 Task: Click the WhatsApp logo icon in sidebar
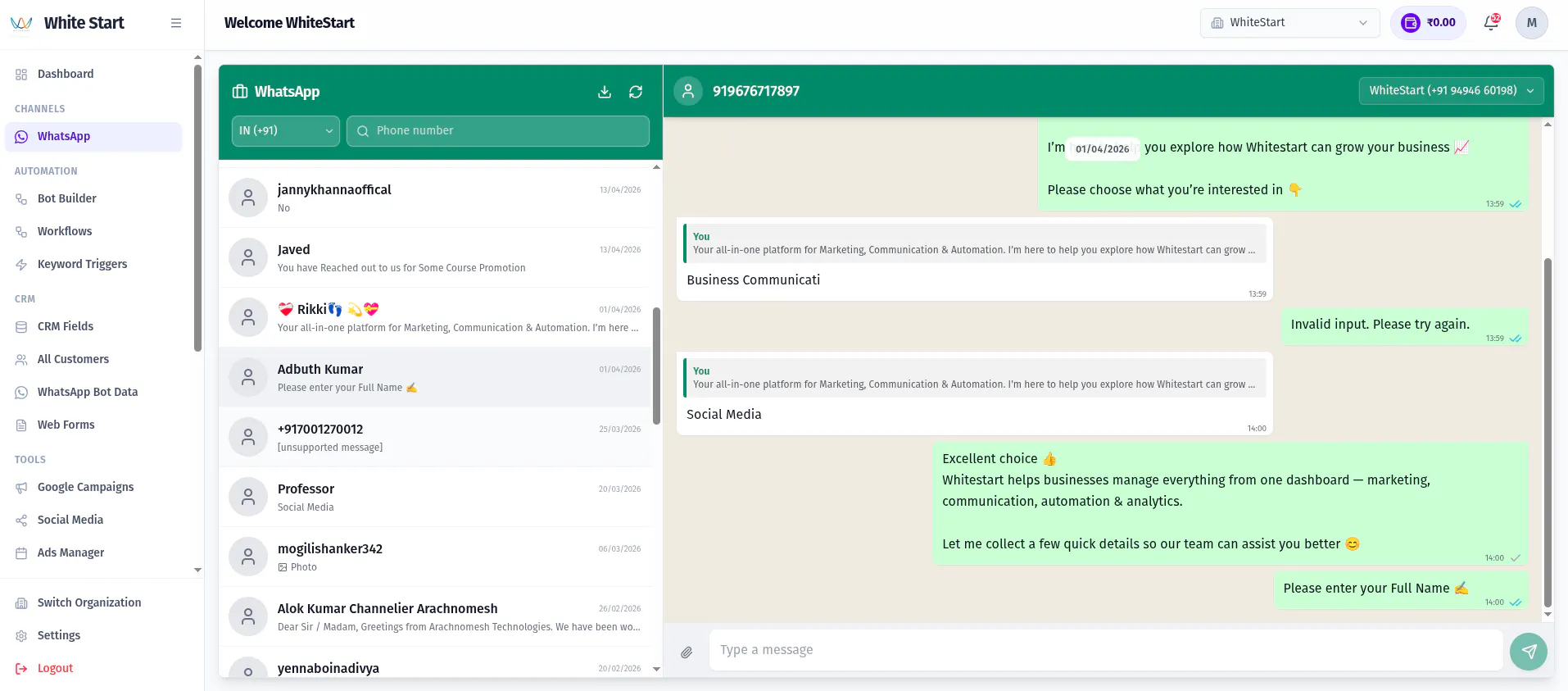(x=21, y=137)
